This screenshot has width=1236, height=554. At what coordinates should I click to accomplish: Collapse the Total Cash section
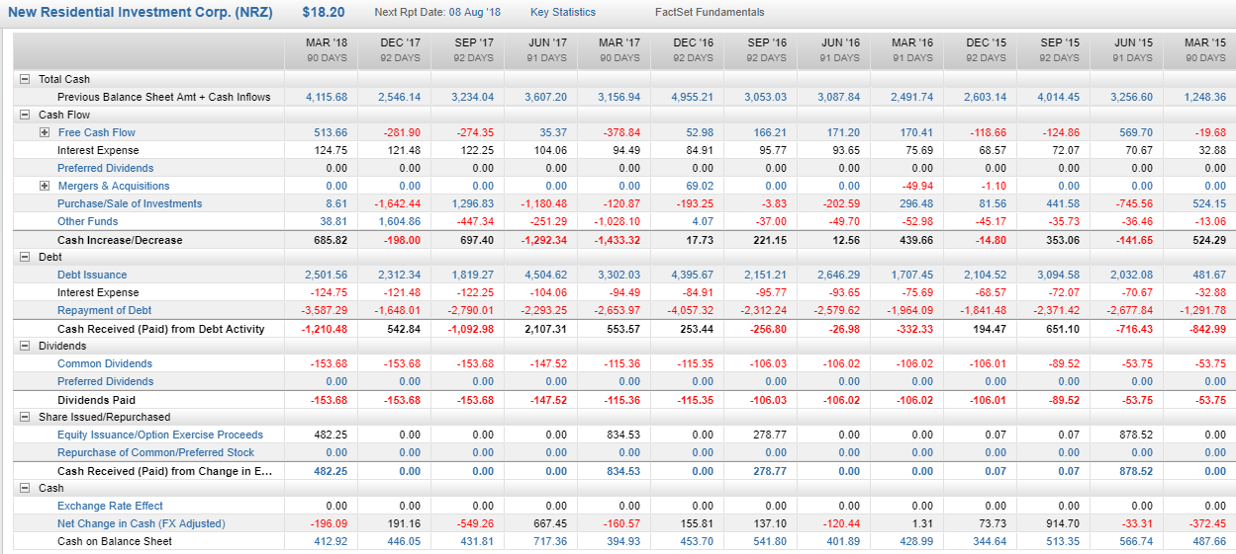[24, 79]
